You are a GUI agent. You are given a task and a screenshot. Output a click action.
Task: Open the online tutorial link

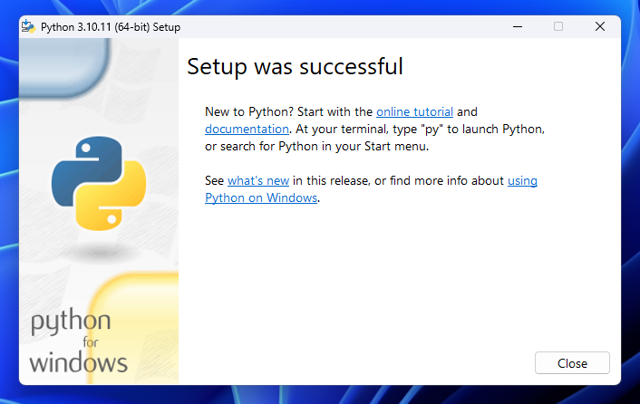(414, 112)
